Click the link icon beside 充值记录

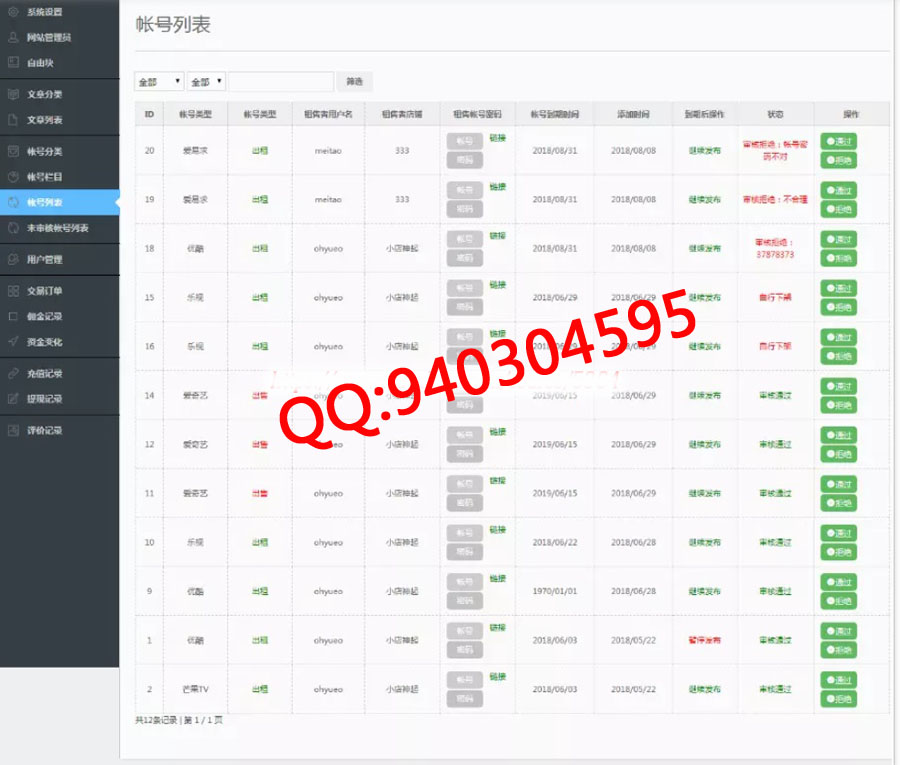click(13, 374)
